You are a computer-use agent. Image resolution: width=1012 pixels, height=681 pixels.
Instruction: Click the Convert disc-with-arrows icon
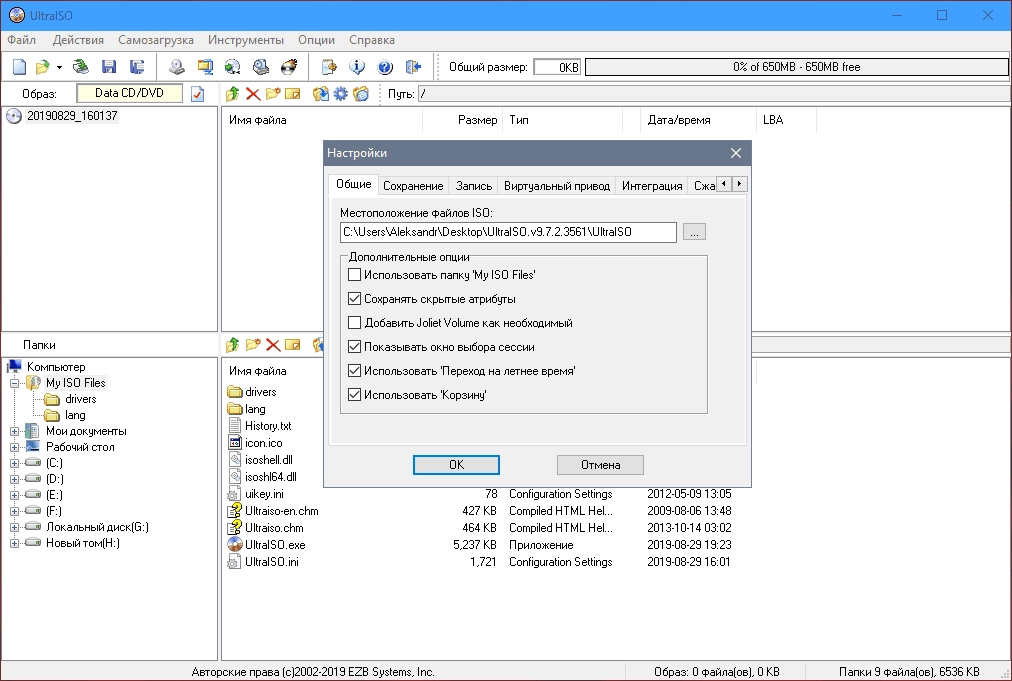(232, 66)
